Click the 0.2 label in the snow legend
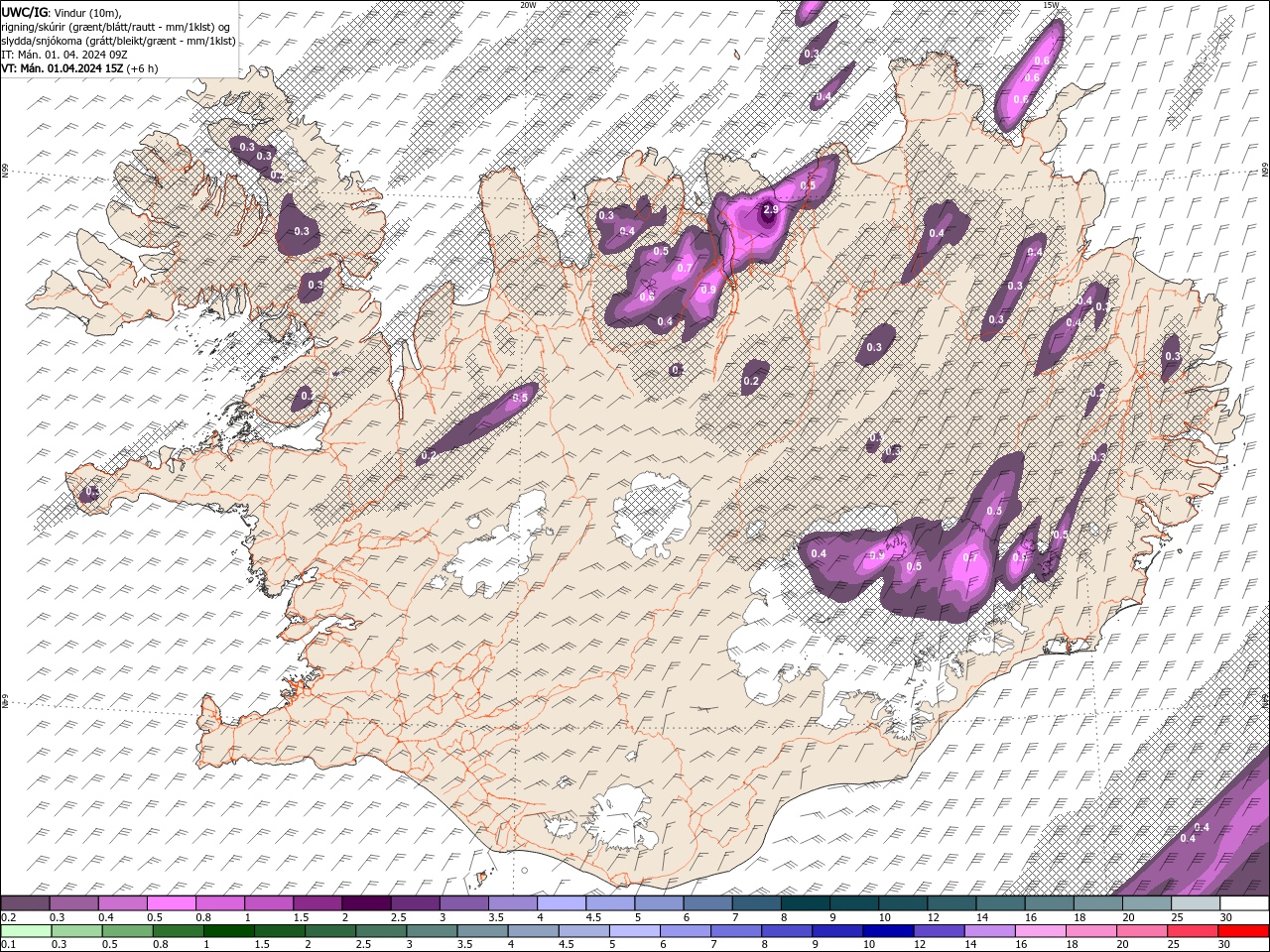1270x952 pixels. click(x=9, y=916)
